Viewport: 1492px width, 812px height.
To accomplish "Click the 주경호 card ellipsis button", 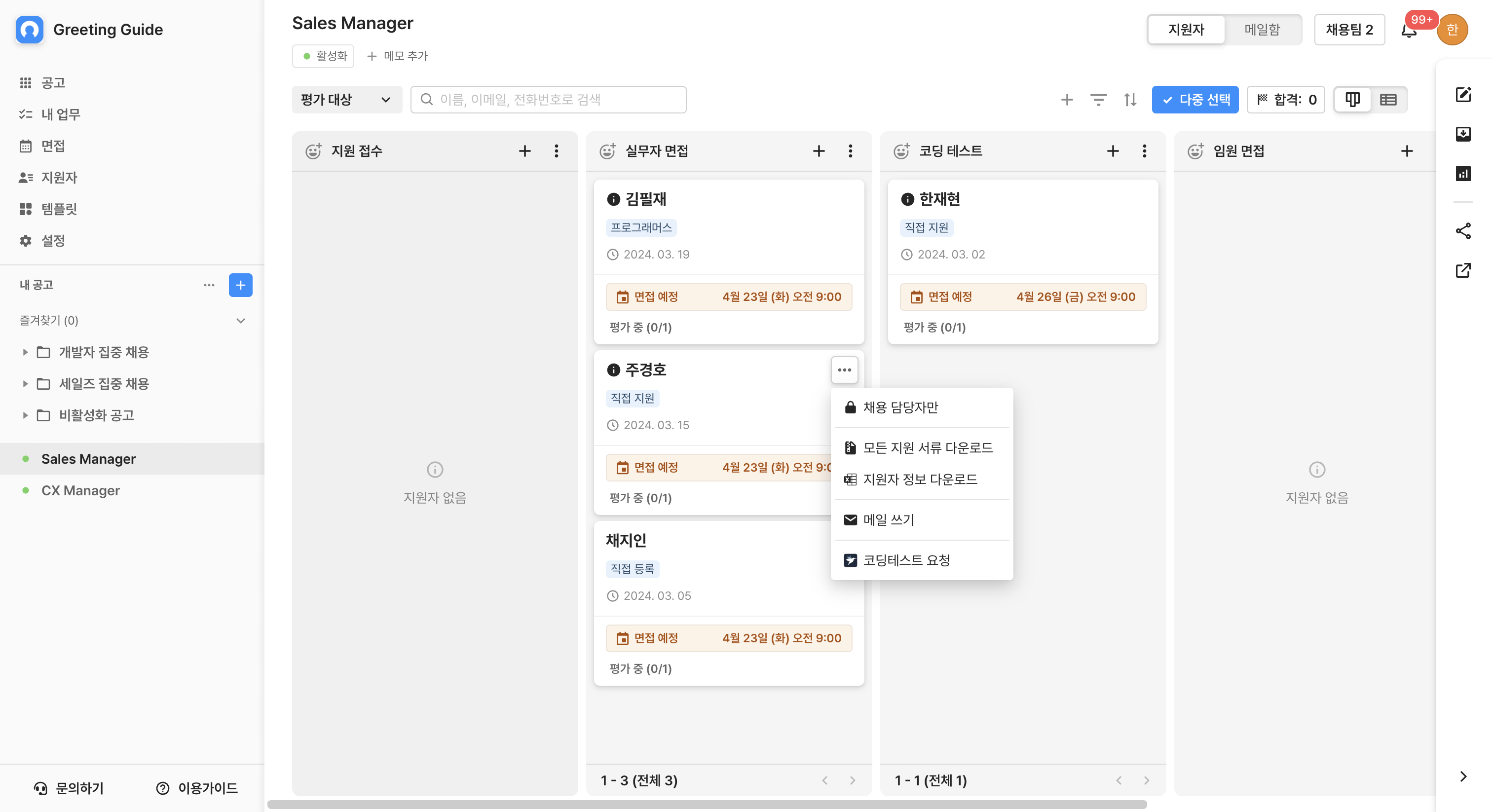I will point(845,370).
